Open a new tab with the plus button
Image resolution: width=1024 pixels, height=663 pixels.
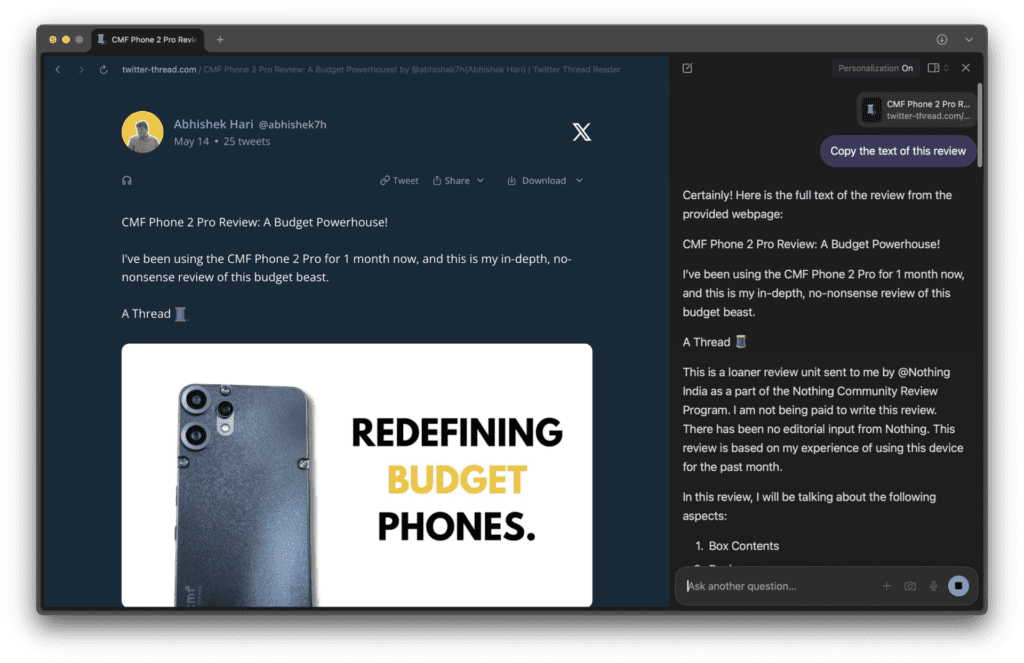pyautogui.click(x=220, y=40)
